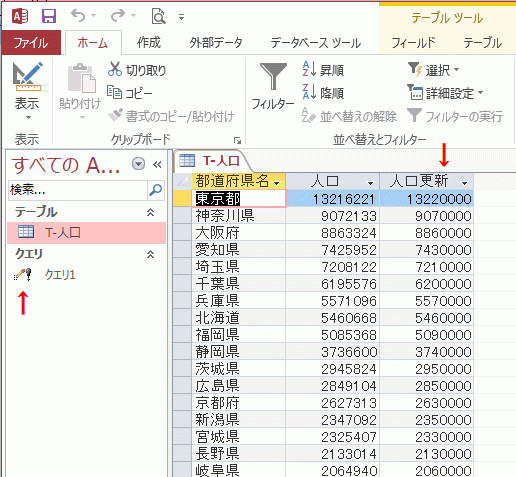This screenshot has height=477, width=516.
Task: Click the 貼り付け clipboard icon
Action: coord(81,78)
